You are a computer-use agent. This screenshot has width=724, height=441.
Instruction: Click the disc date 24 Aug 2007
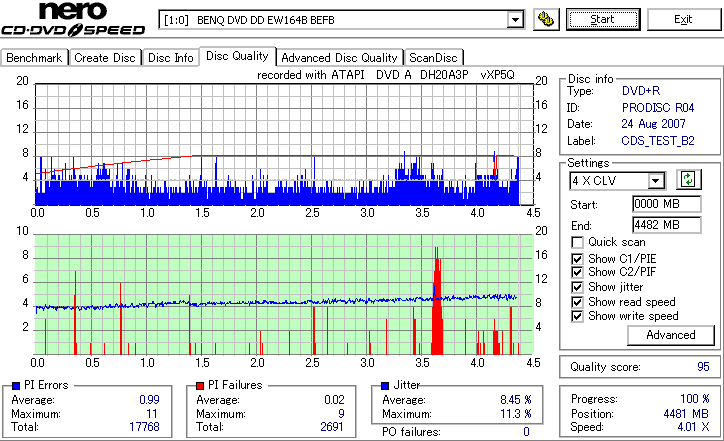tap(653, 124)
